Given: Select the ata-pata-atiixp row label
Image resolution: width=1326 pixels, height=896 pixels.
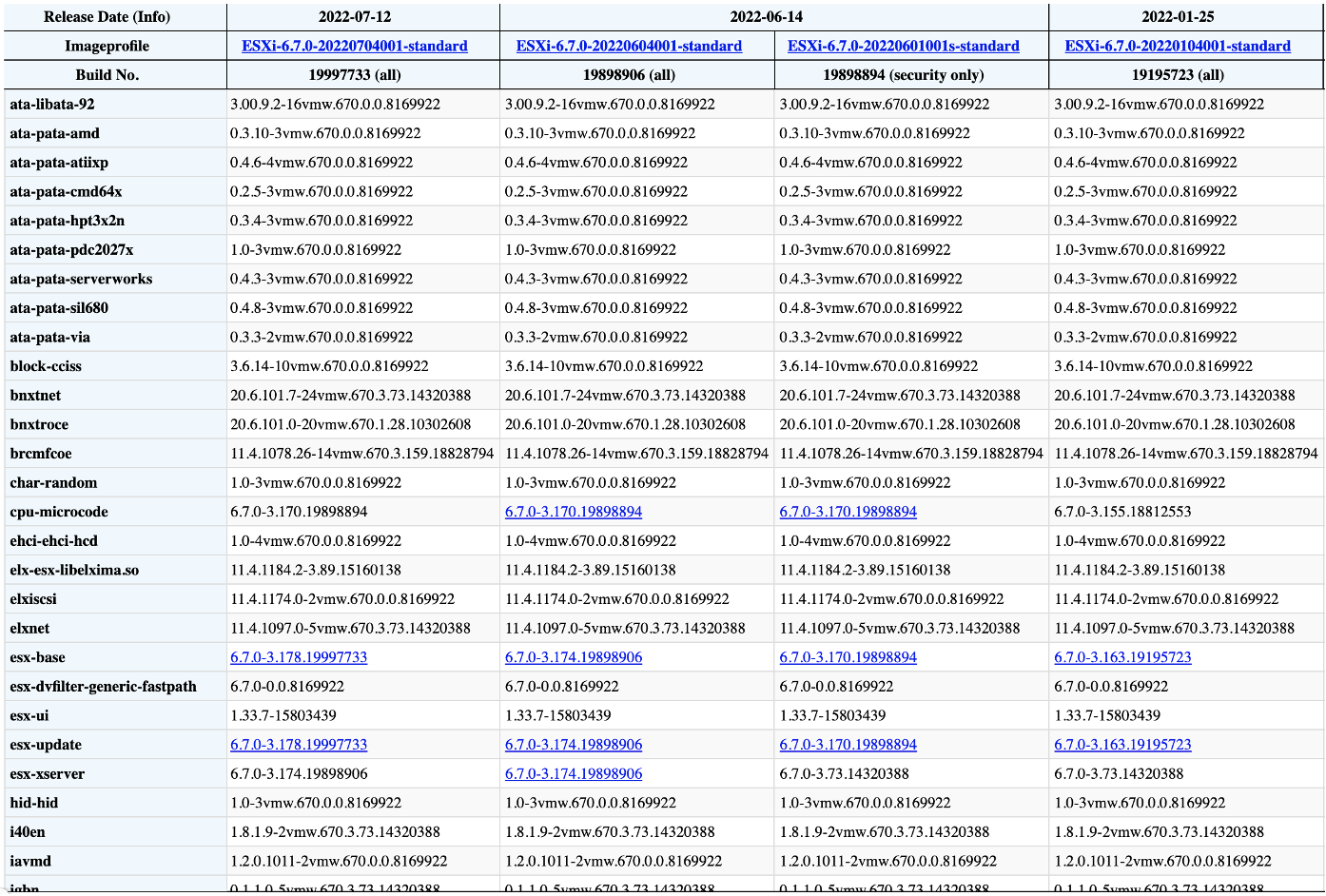Looking at the screenshot, I should point(59,163).
